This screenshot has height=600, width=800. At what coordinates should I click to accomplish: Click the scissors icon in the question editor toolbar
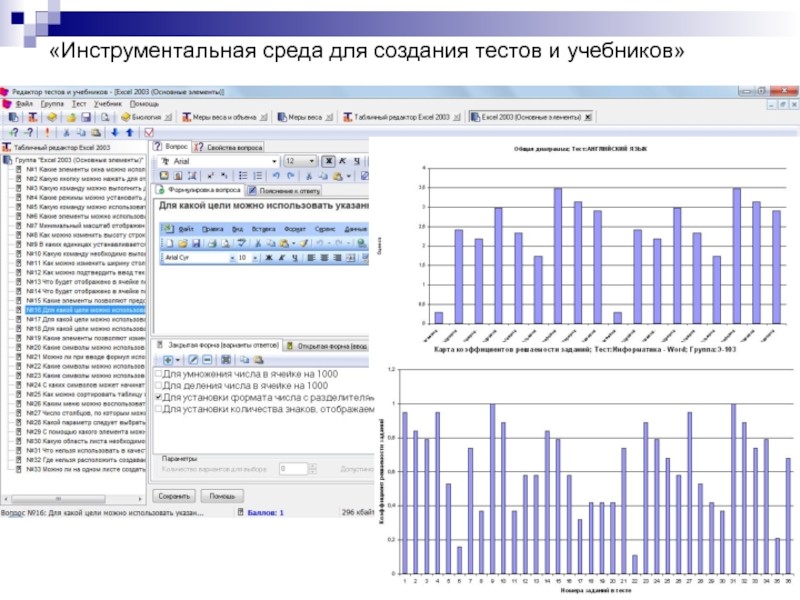pyautogui.click(x=309, y=176)
